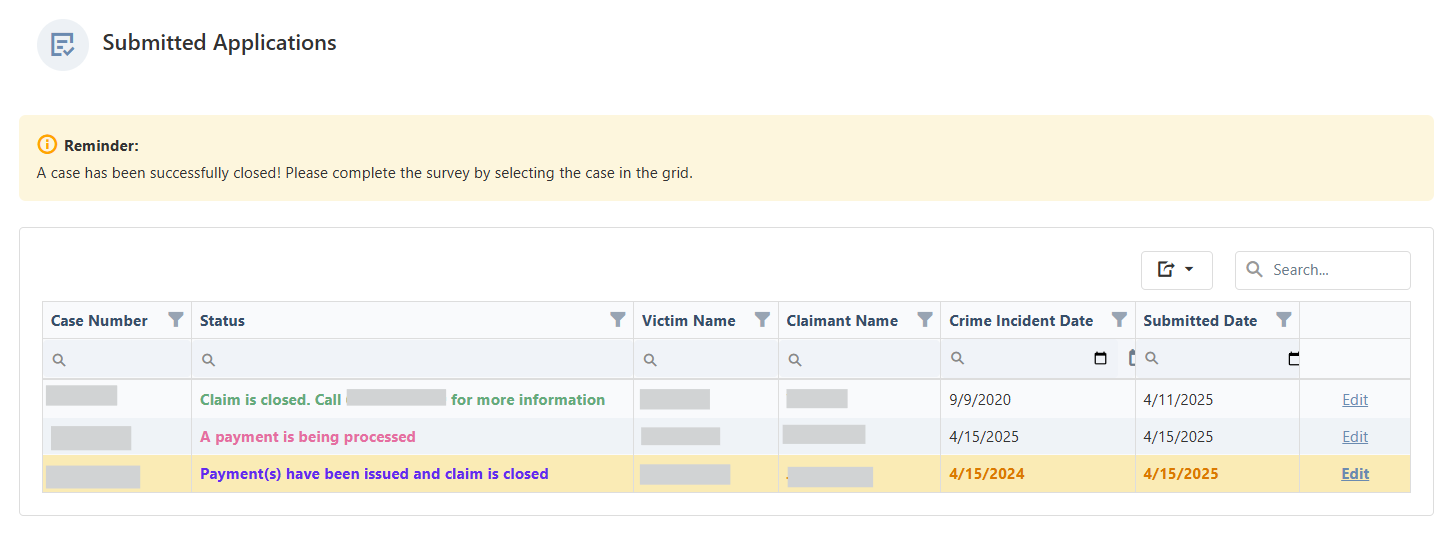This screenshot has height=537, width=1448.
Task: Open the Status column filter
Action: [618, 320]
